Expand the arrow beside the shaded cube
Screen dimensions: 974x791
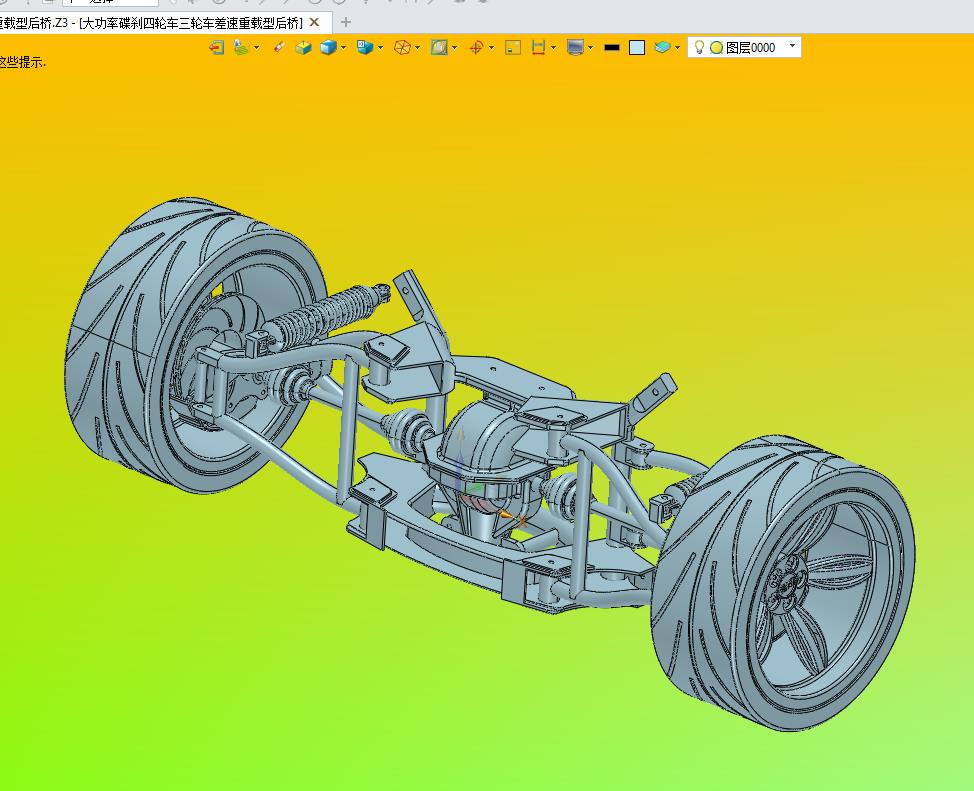(344, 47)
